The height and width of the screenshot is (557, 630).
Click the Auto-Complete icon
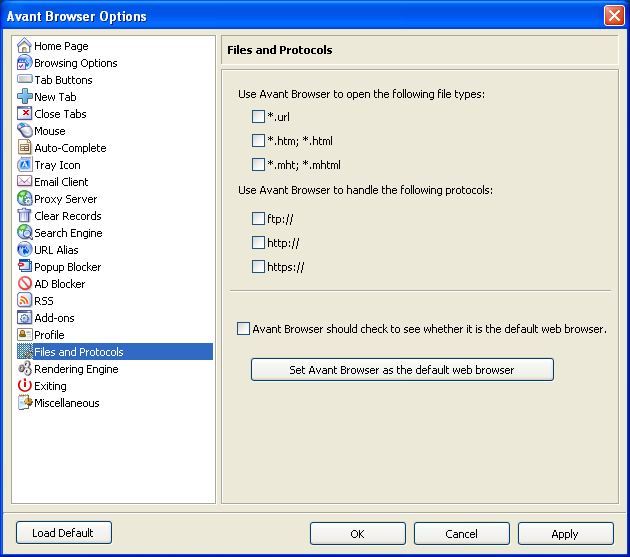click(24, 148)
